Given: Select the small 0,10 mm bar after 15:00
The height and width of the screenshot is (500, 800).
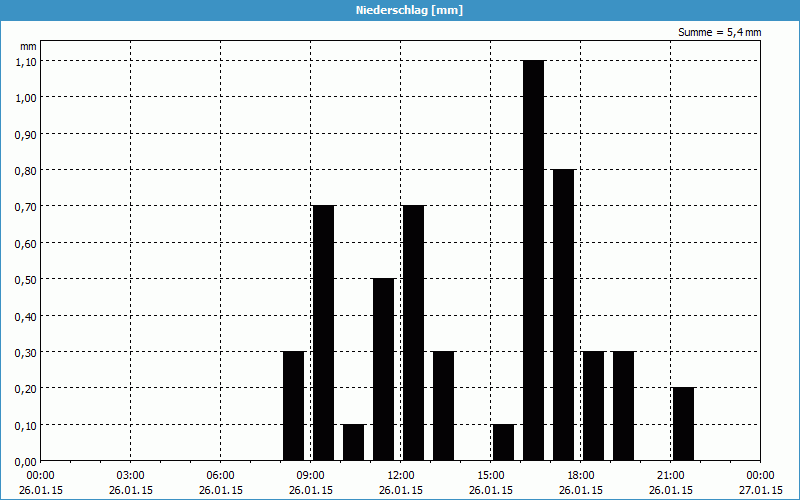Looking at the screenshot, I should 503,441.
